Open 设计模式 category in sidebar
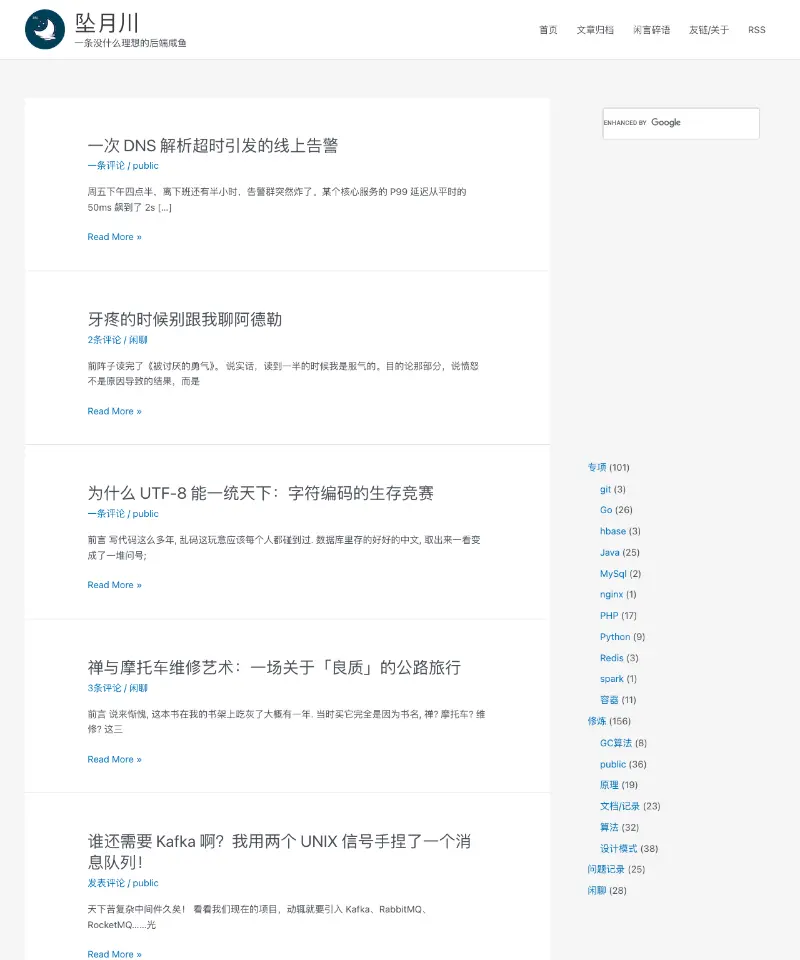 point(619,849)
